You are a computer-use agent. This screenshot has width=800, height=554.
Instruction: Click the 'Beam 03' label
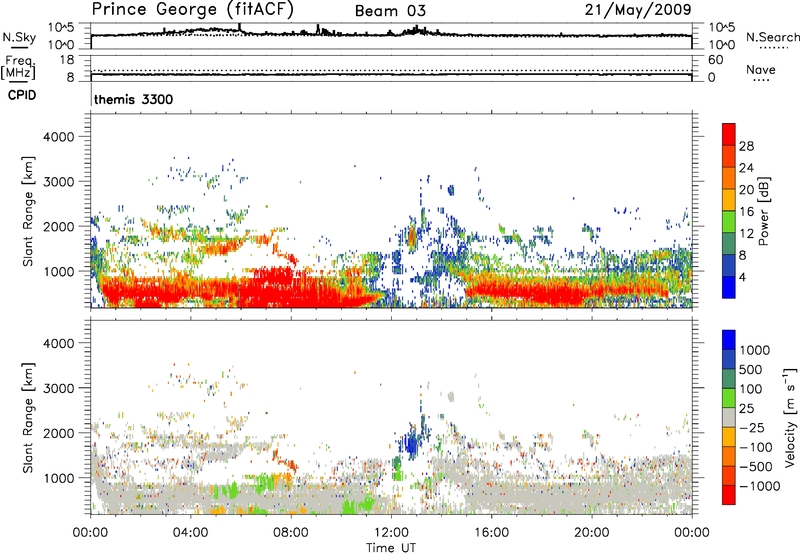click(x=390, y=11)
